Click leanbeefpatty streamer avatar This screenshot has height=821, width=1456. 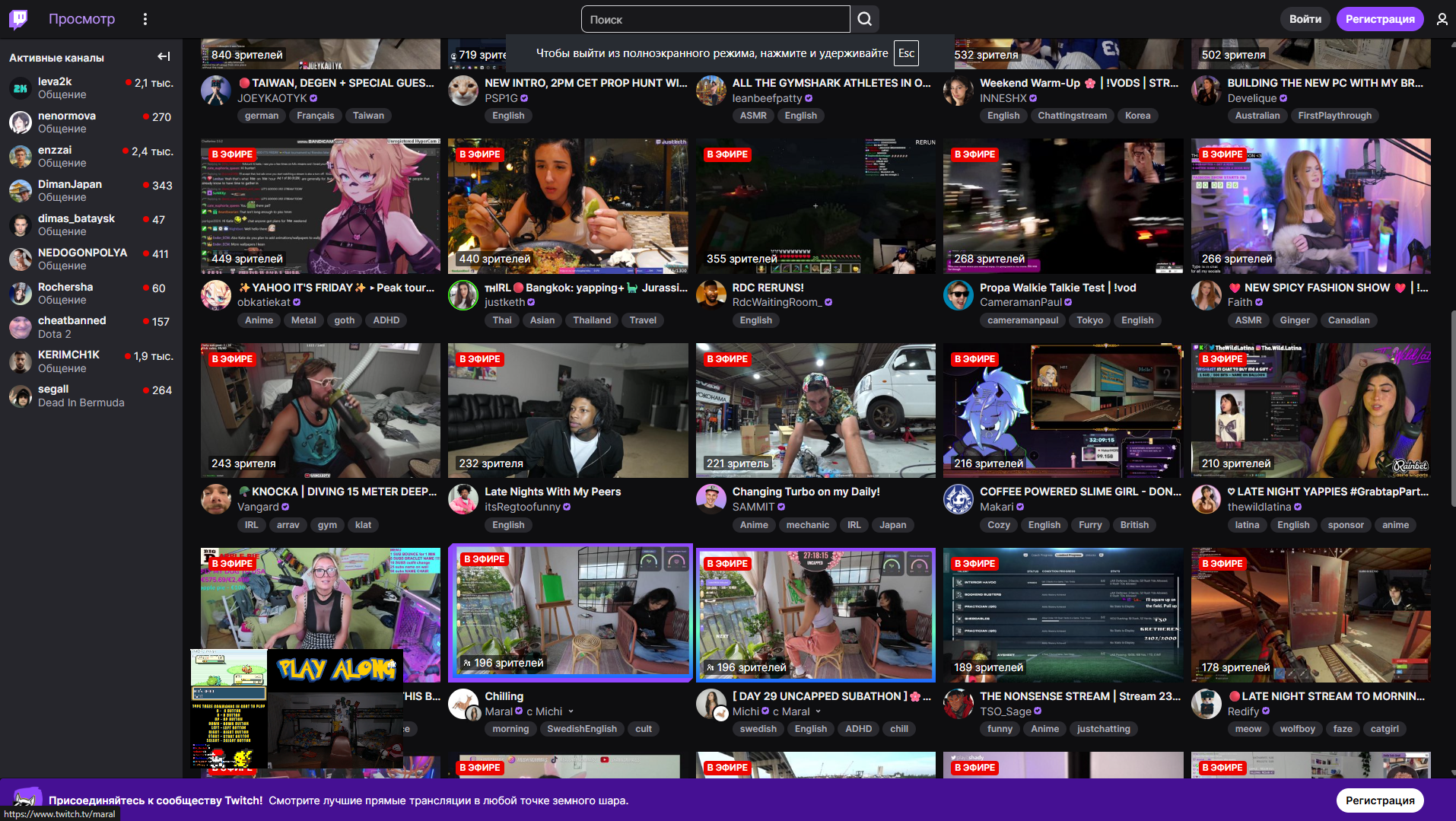pos(711,91)
